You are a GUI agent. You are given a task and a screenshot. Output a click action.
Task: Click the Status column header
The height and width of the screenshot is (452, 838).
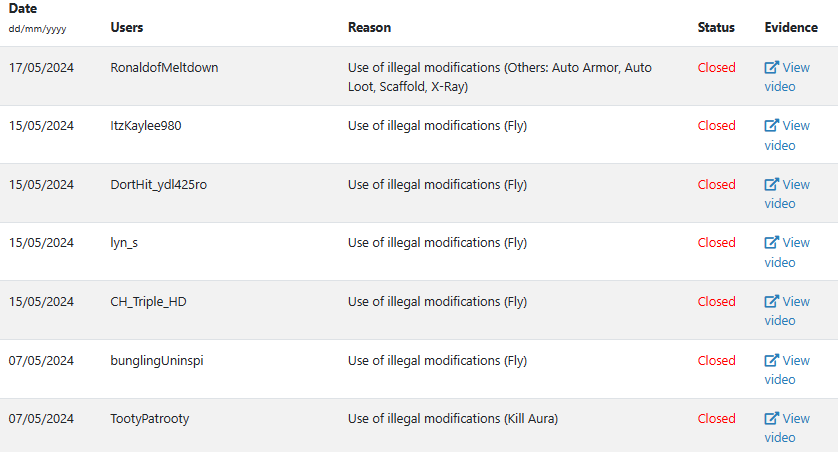coord(716,27)
